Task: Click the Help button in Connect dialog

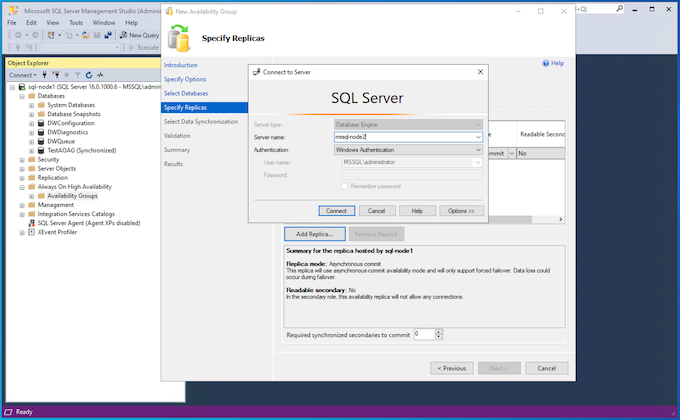Action: (417, 211)
